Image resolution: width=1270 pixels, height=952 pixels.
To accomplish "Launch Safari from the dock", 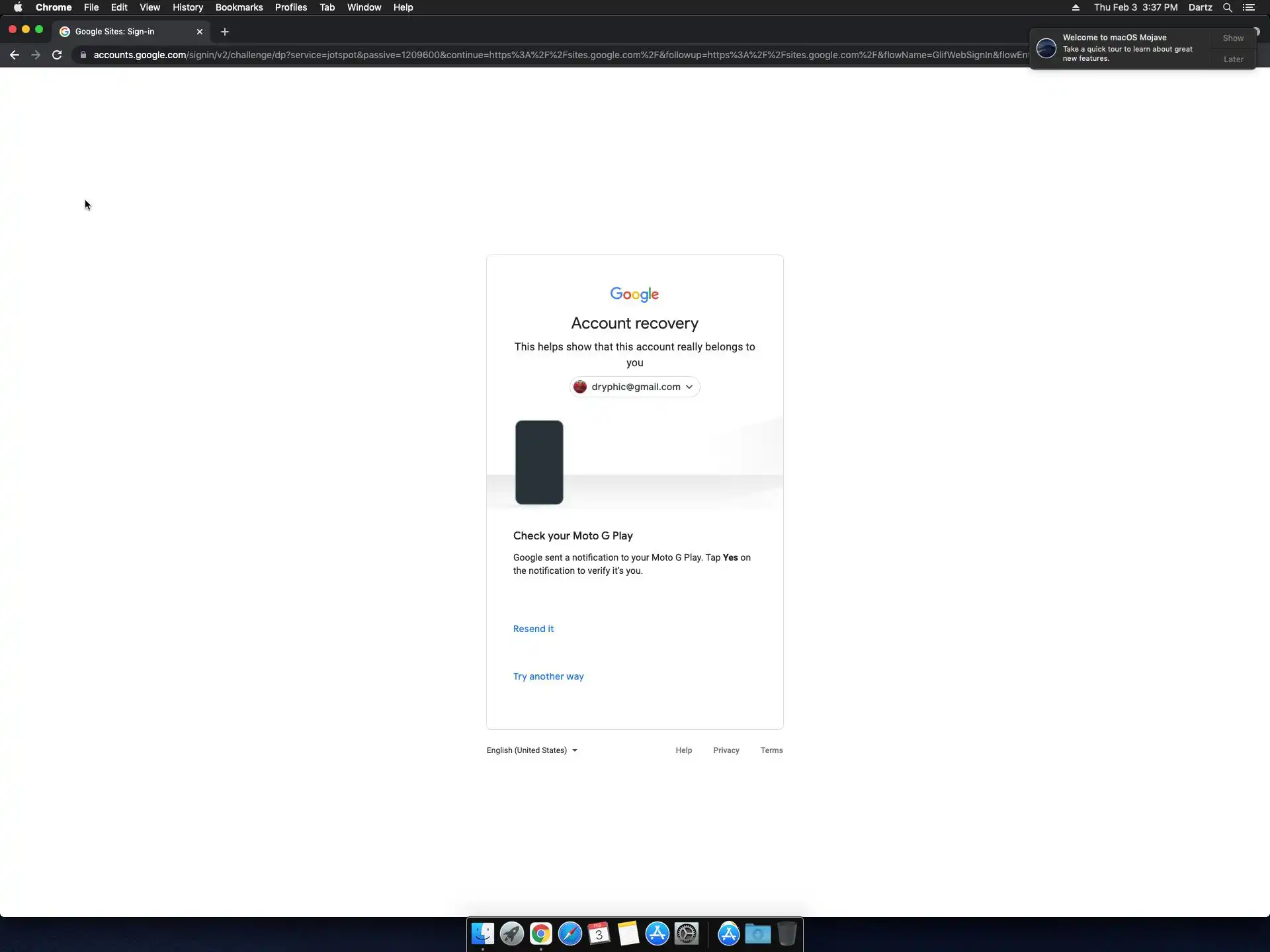I will 570,933.
